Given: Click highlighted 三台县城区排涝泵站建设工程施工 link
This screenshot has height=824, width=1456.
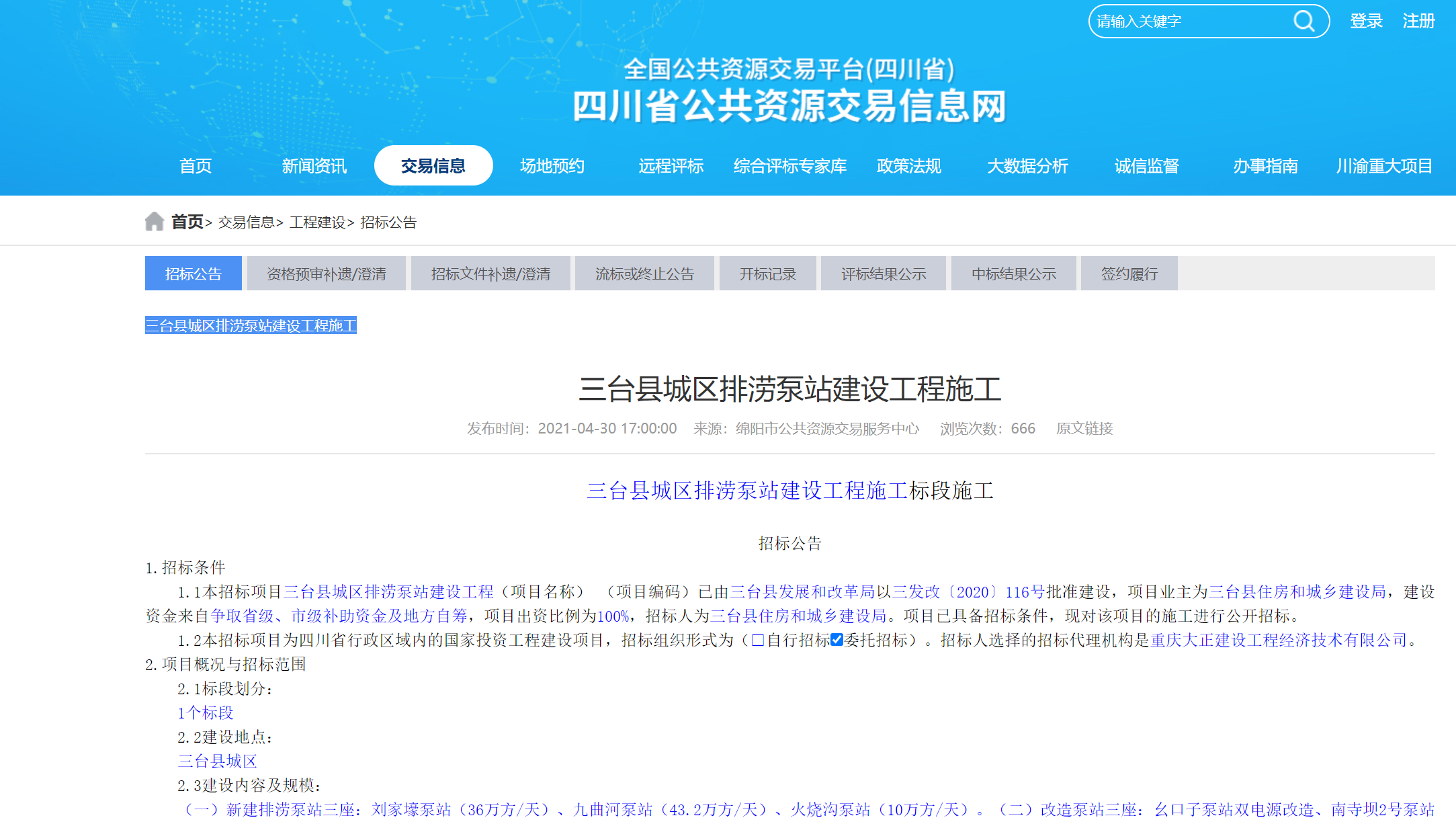Looking at the screenshot, I should (251, 325).
